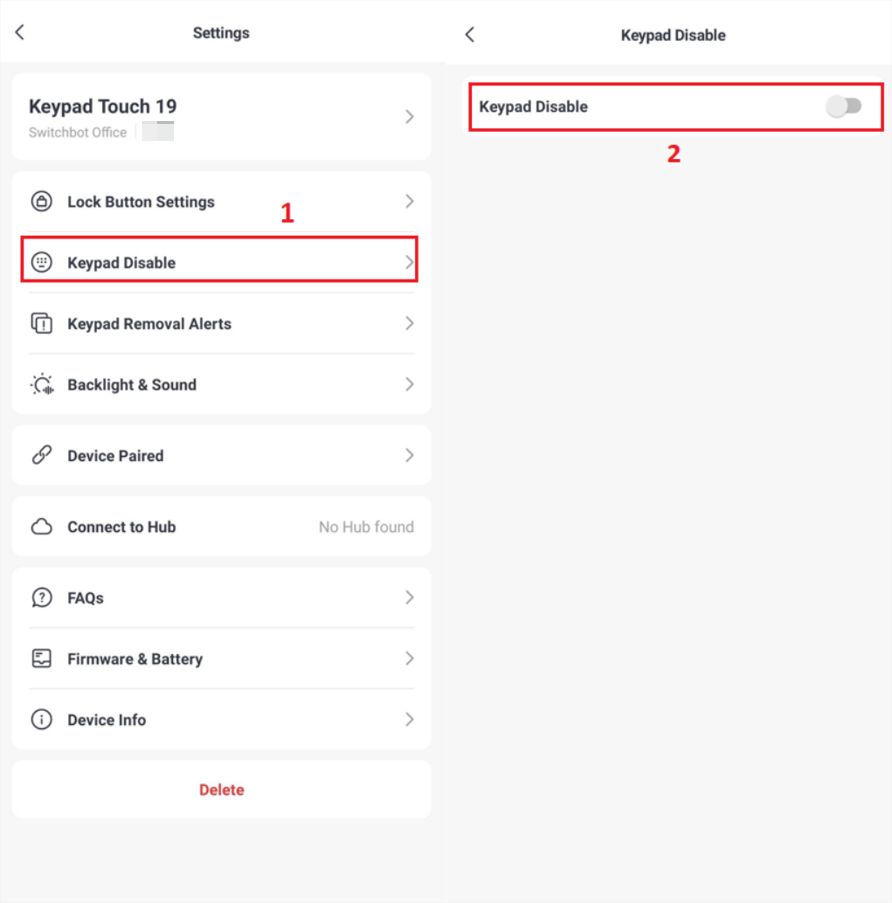Click the Lock Button Settings lock icon
The image size is (892, 903).
42,202
